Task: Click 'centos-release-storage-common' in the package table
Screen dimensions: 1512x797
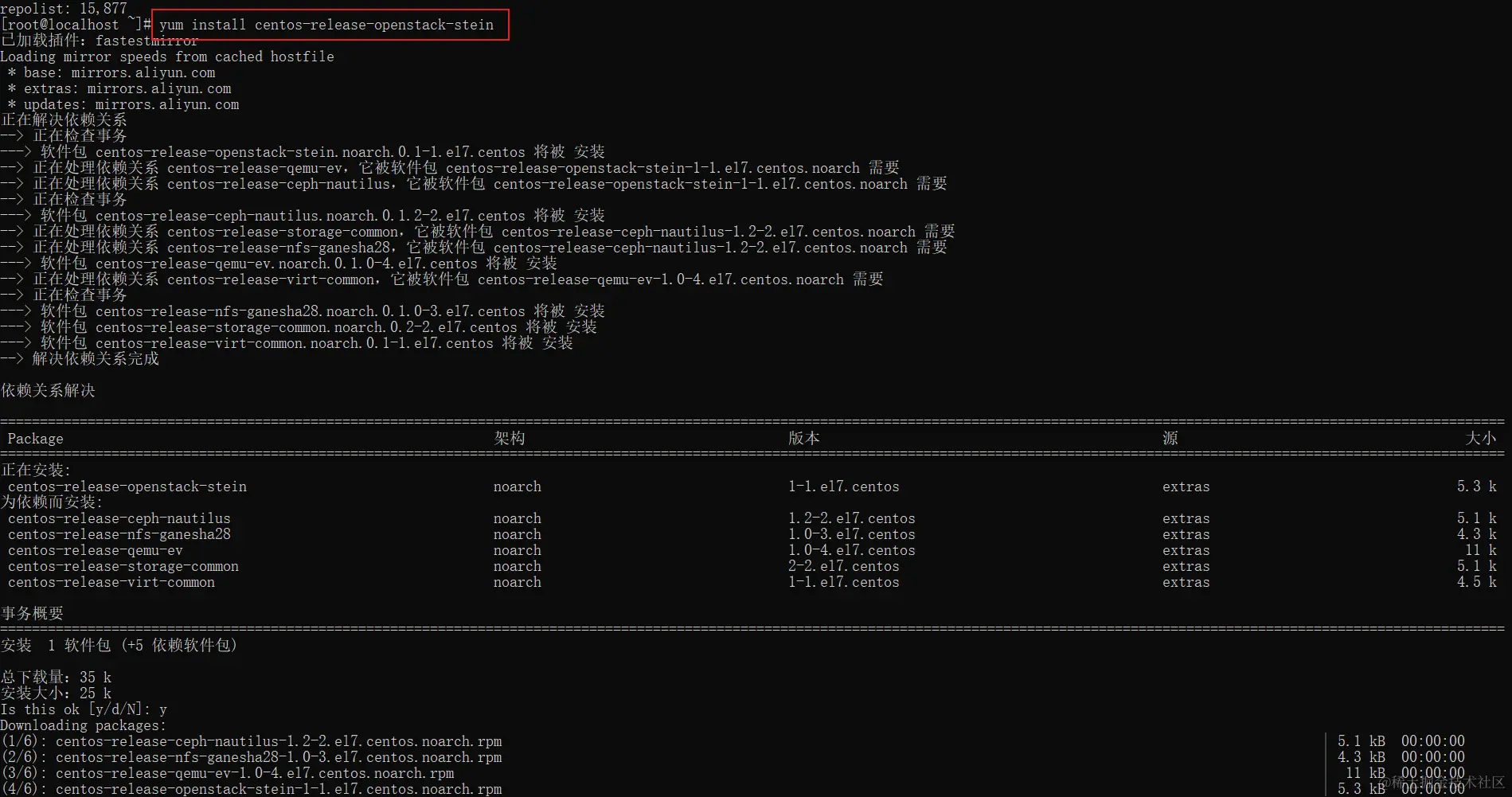Action: coord(123,566)
